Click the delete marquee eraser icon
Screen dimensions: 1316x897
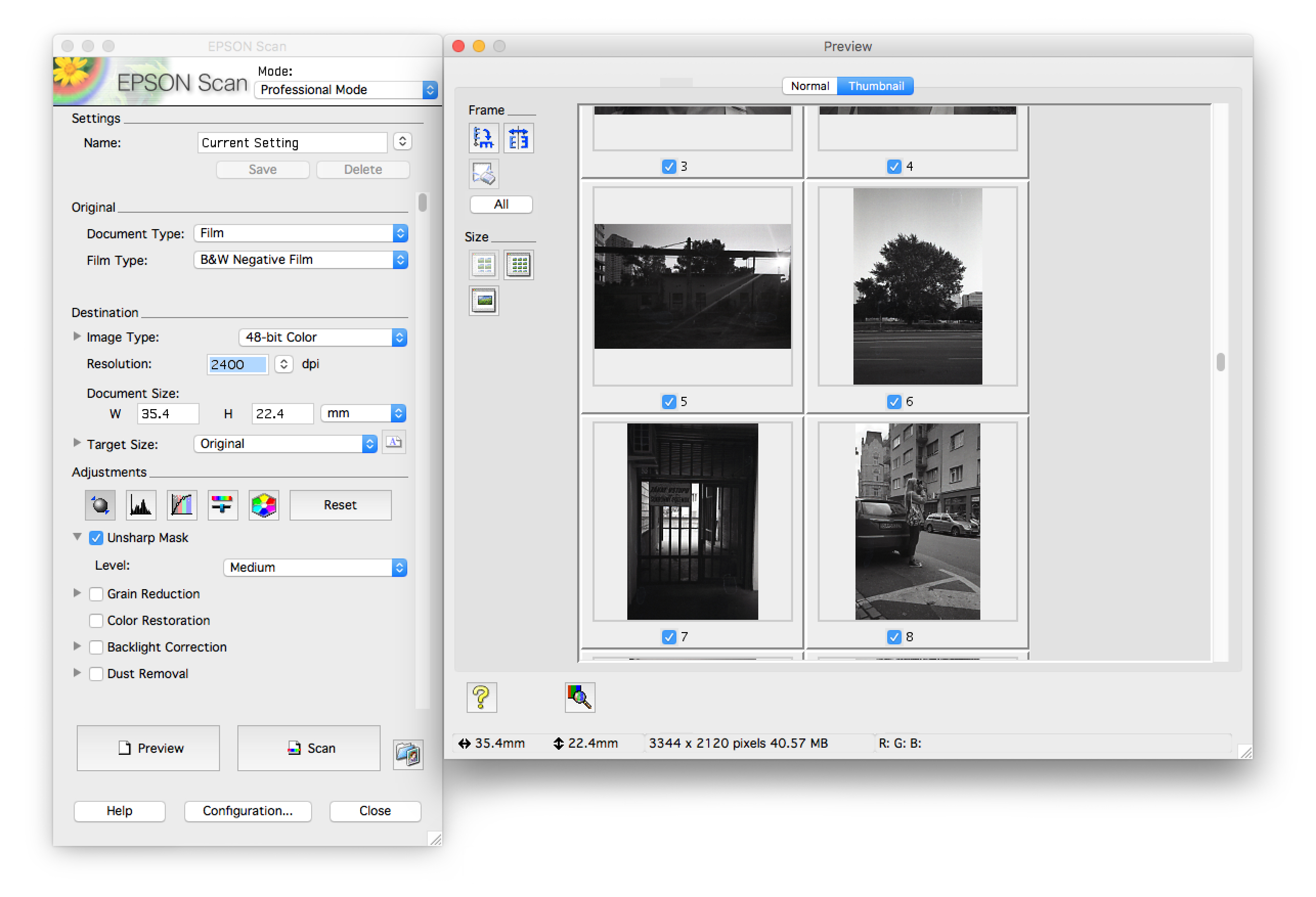tap(483, 173)
